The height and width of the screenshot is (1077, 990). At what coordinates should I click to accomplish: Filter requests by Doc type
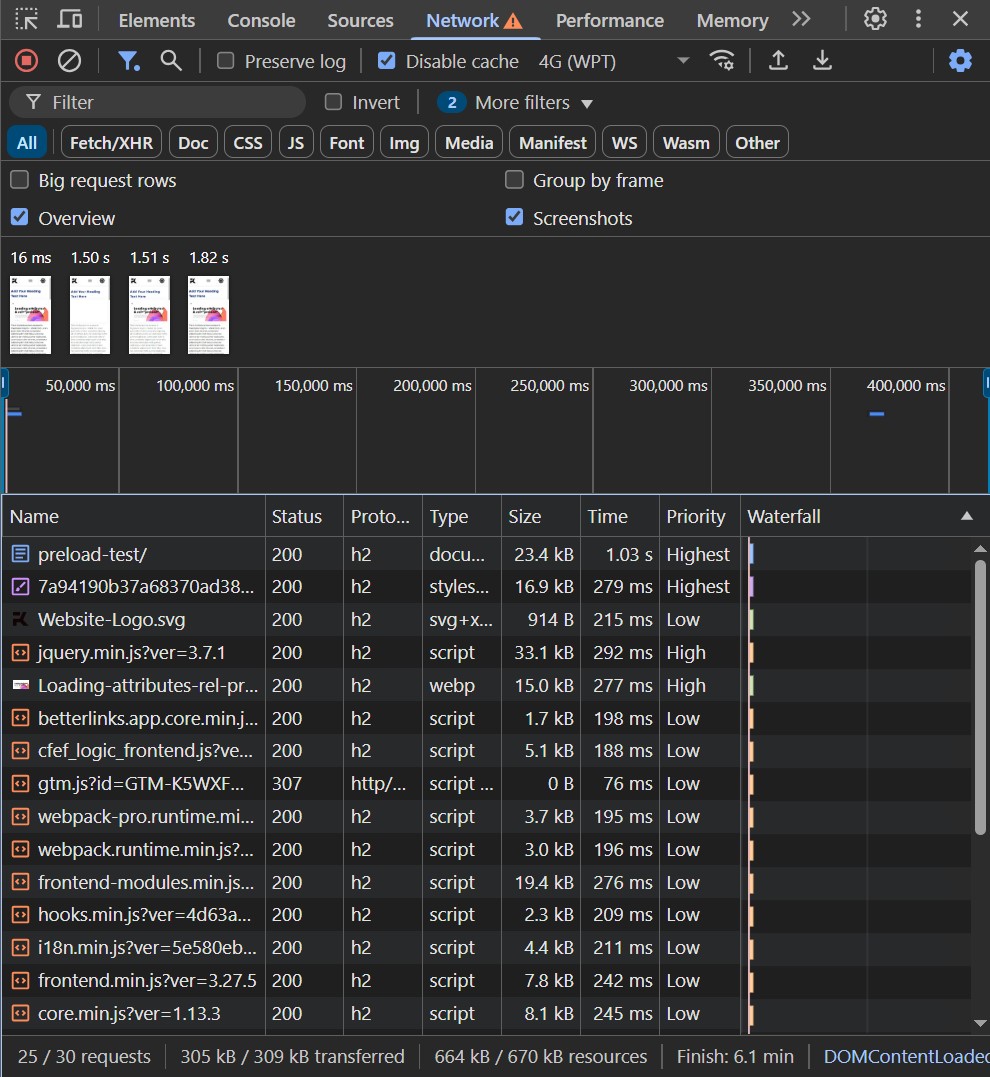coord(193,143)
